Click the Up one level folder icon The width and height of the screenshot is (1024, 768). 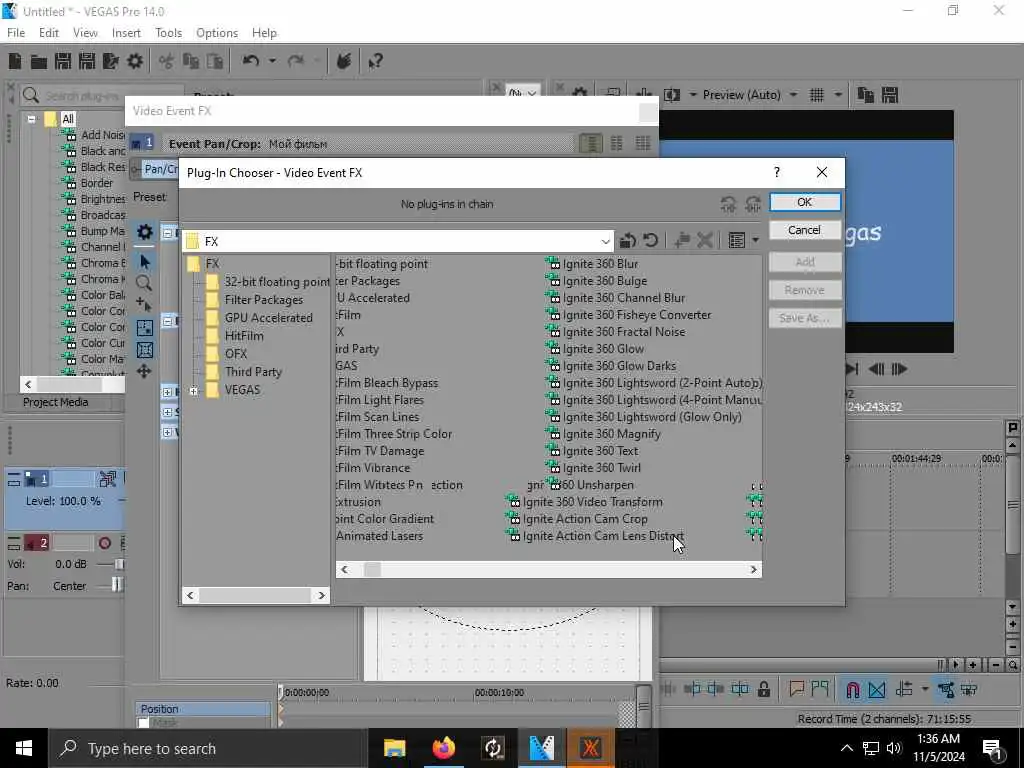point(628,241)
